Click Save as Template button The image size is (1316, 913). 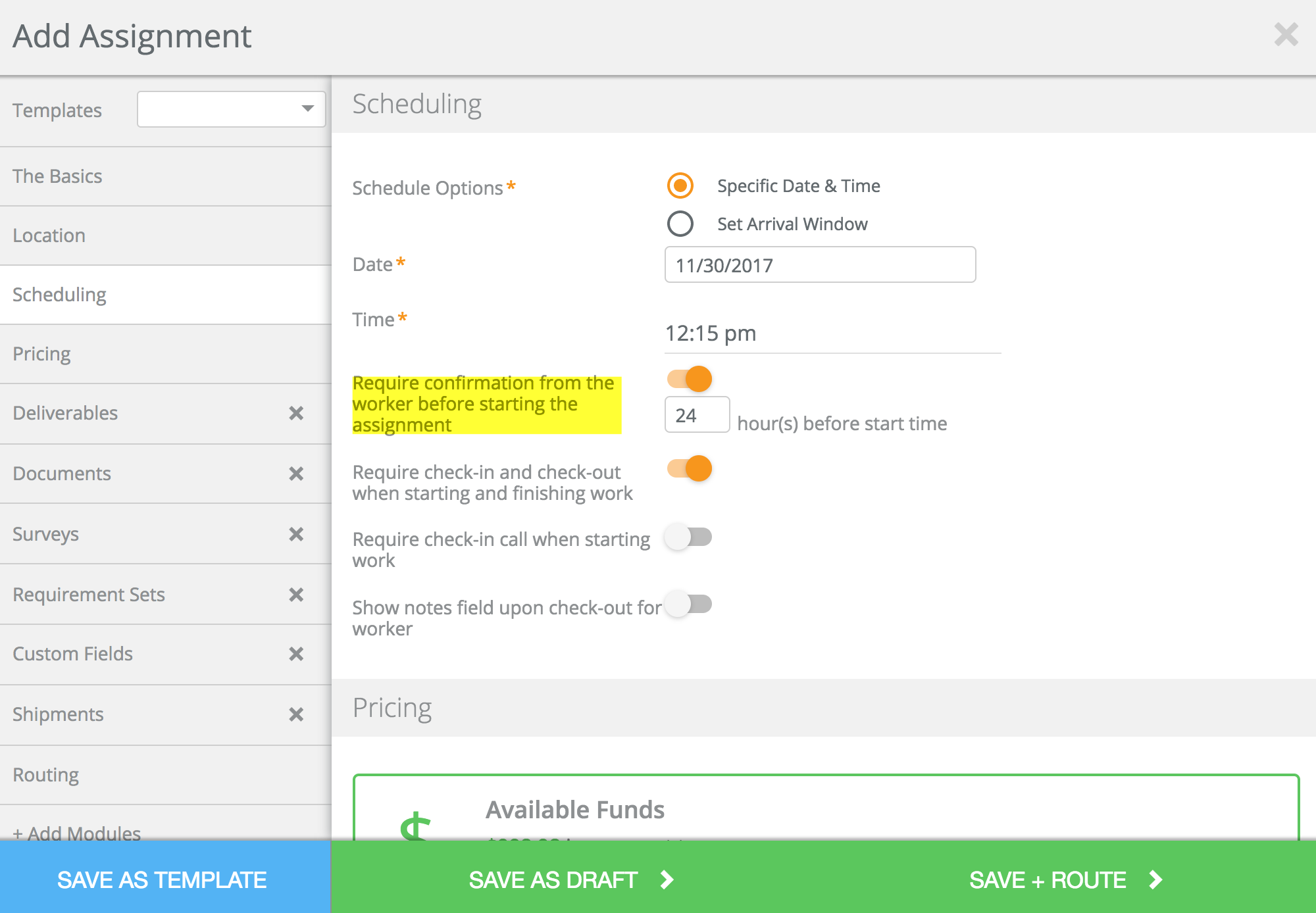point(163,879)
